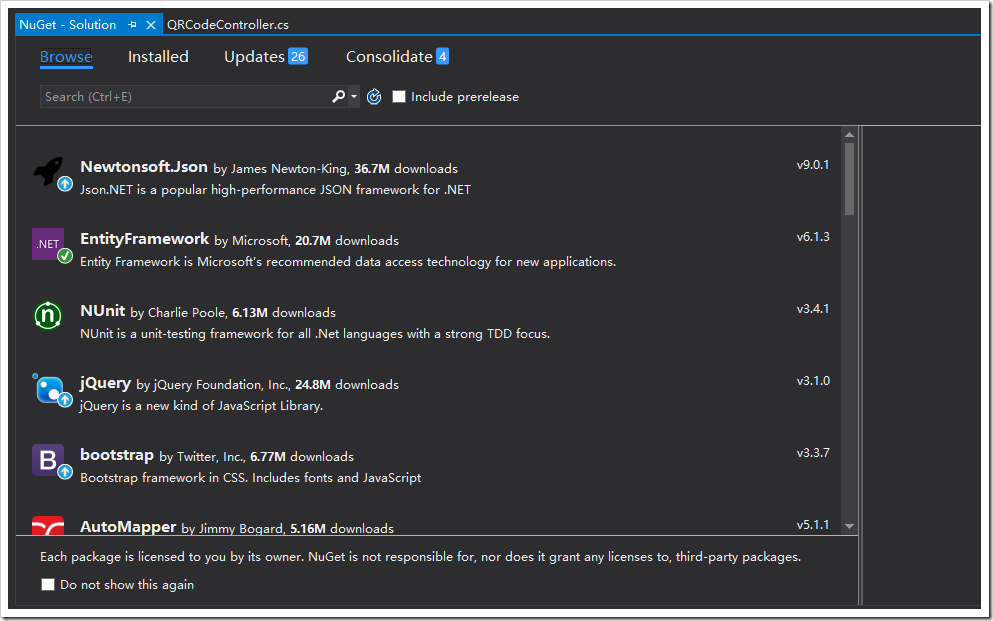Check the Do not show this again box
Screen dimensions: 993x621
click(x=48, y=585)
